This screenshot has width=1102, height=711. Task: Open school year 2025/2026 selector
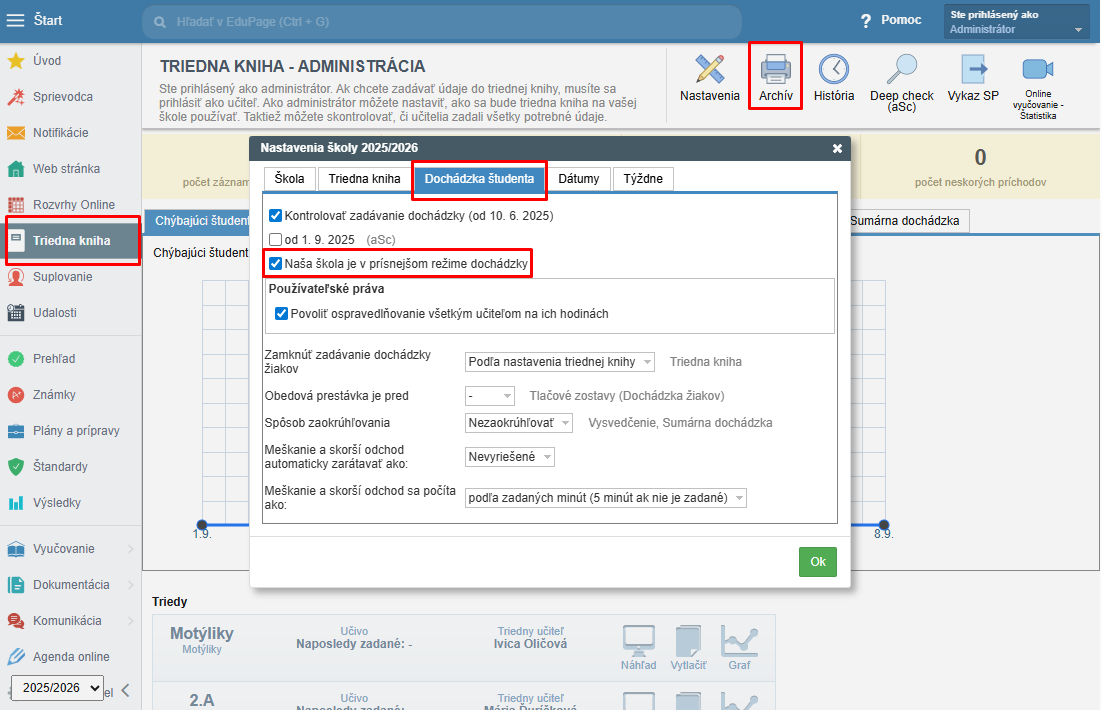coord(57,688)
